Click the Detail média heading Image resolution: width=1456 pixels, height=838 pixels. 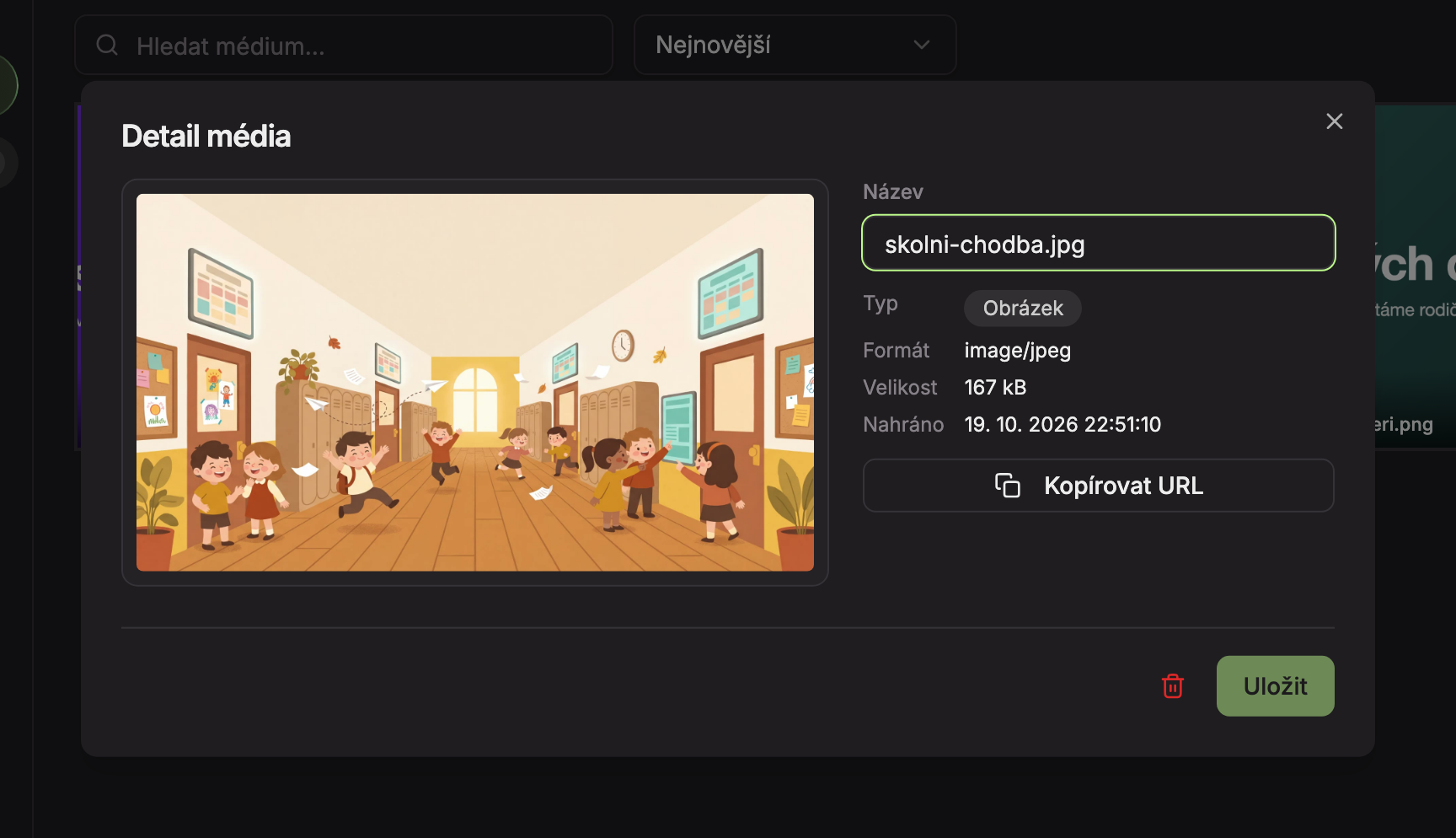206,137
